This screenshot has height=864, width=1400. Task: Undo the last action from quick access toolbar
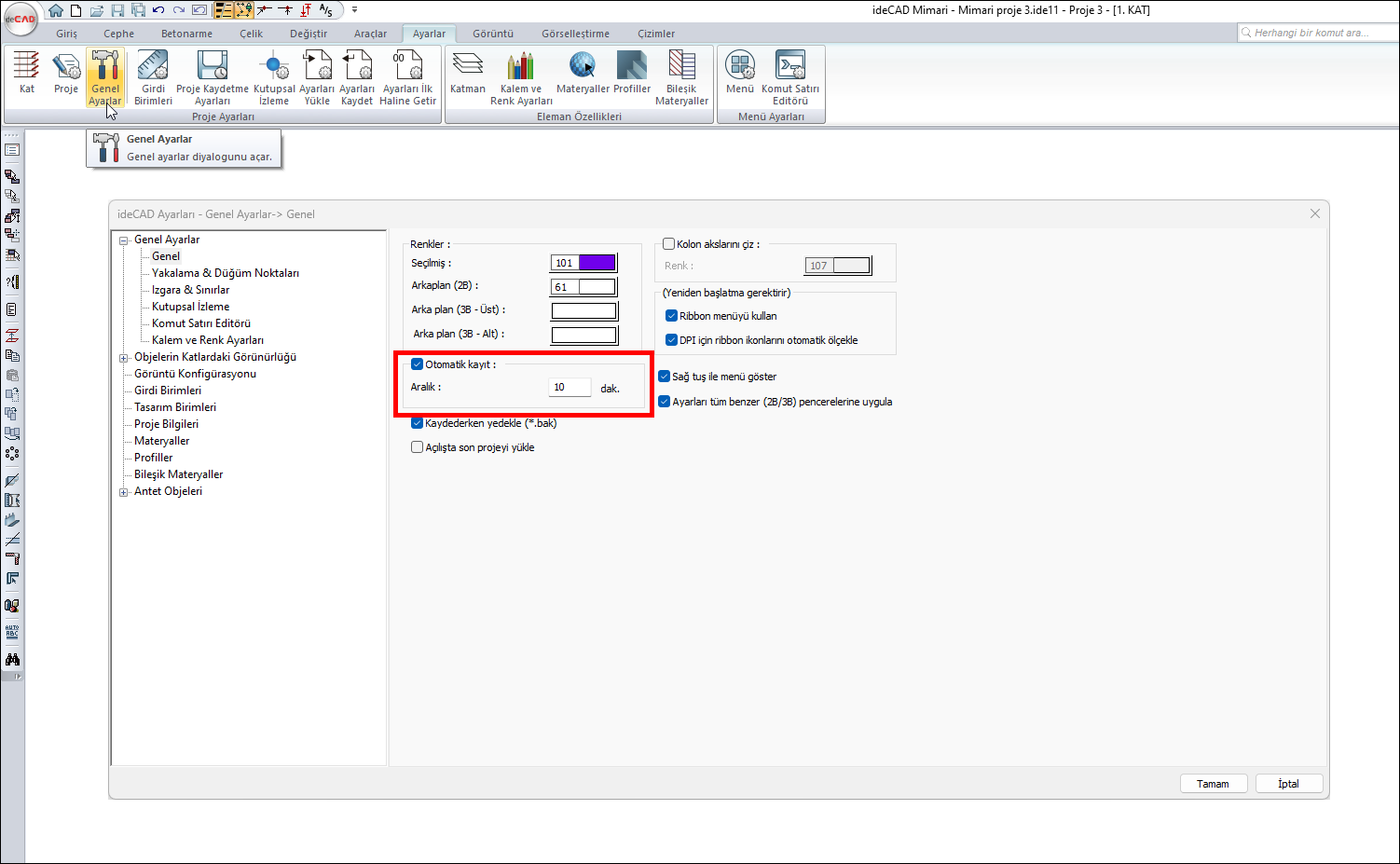(158, 10)
